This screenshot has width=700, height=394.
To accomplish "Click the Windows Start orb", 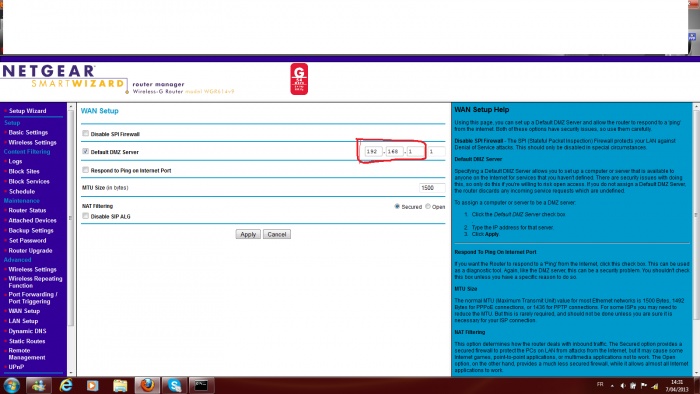I will tap(11, 385).
